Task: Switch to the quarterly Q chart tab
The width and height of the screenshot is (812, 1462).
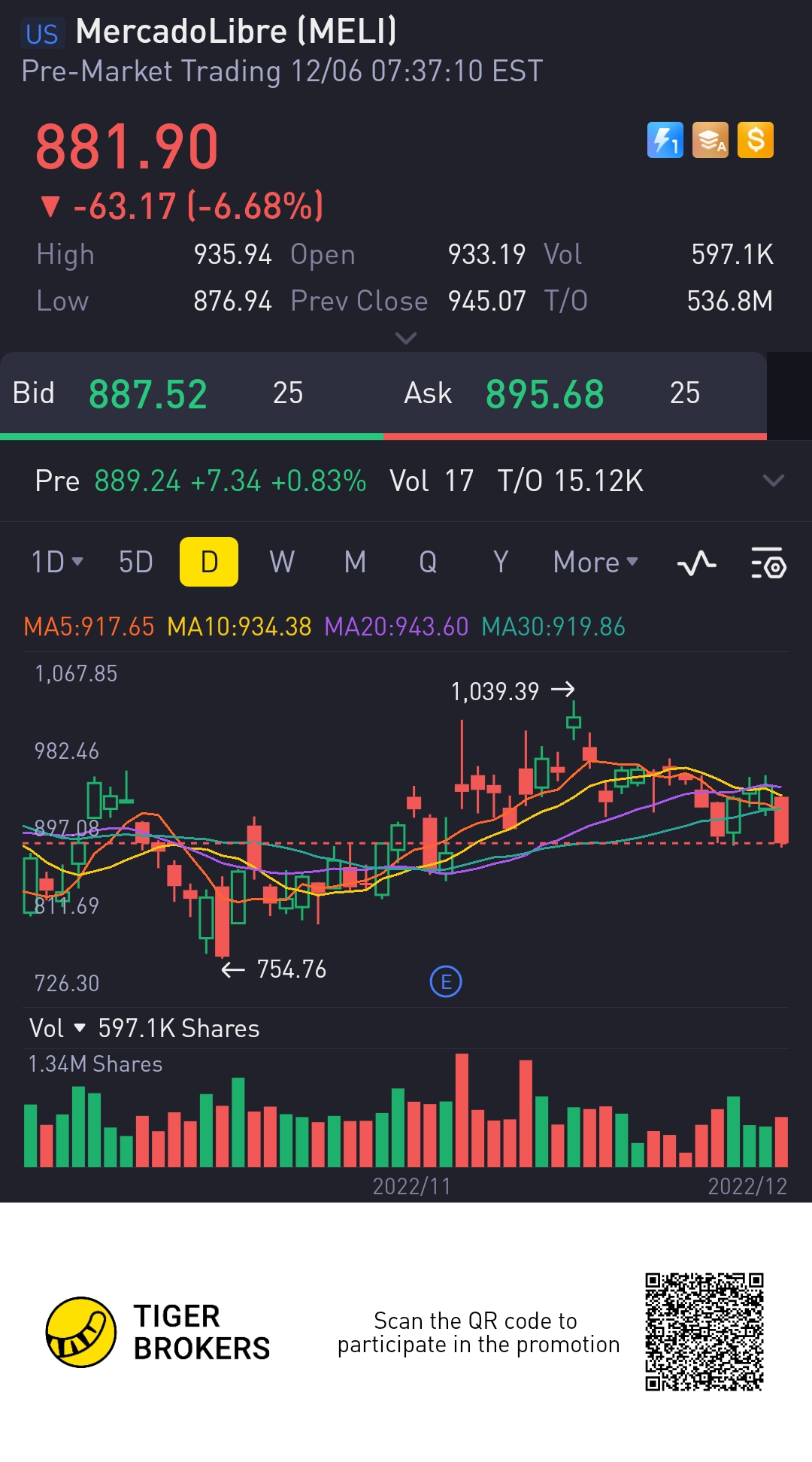Action: (428, 562)
